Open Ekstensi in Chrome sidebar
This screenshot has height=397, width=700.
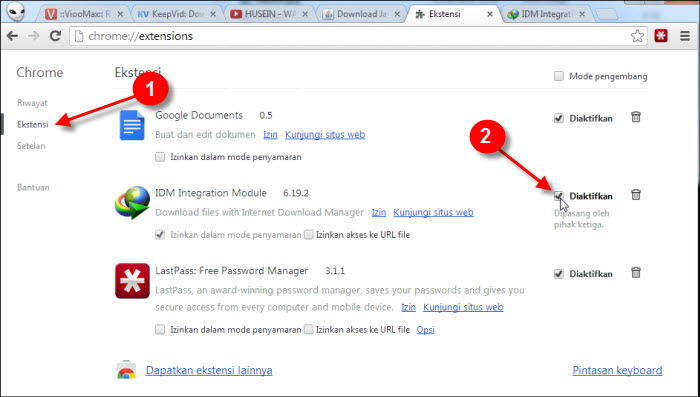[x=33, y=124]
